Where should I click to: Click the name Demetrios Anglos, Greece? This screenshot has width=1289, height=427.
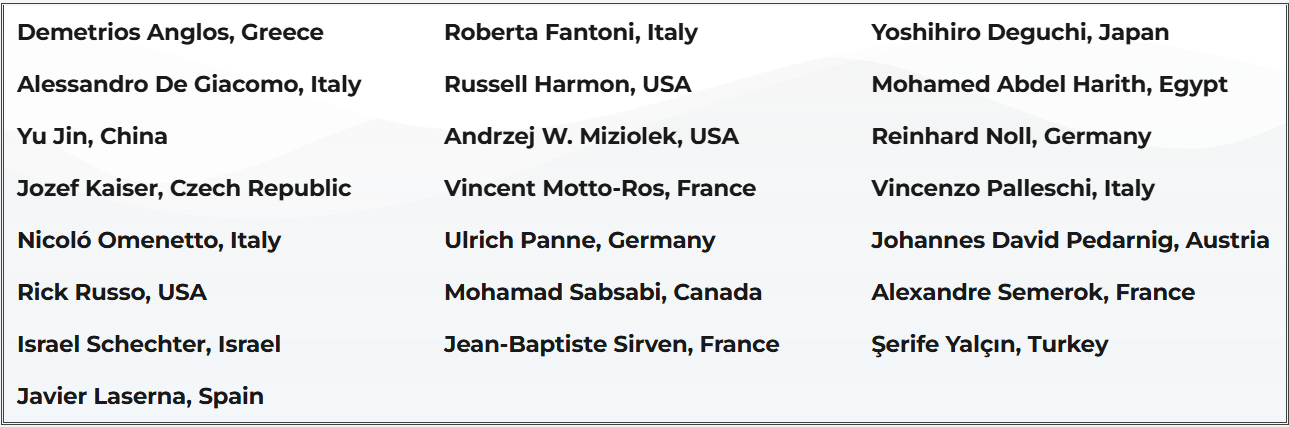tap(170, 32)
